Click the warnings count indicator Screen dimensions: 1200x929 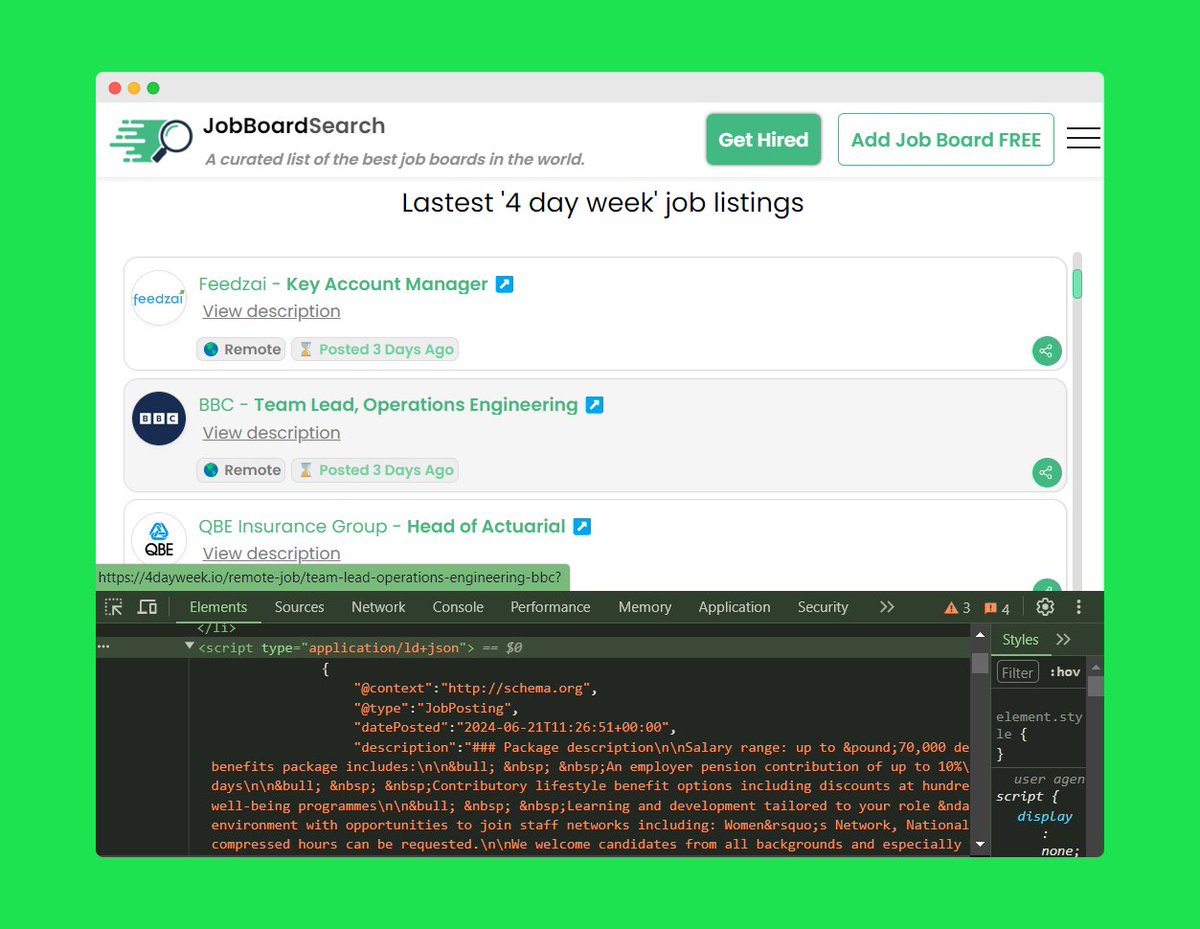[x=957, y=608]
